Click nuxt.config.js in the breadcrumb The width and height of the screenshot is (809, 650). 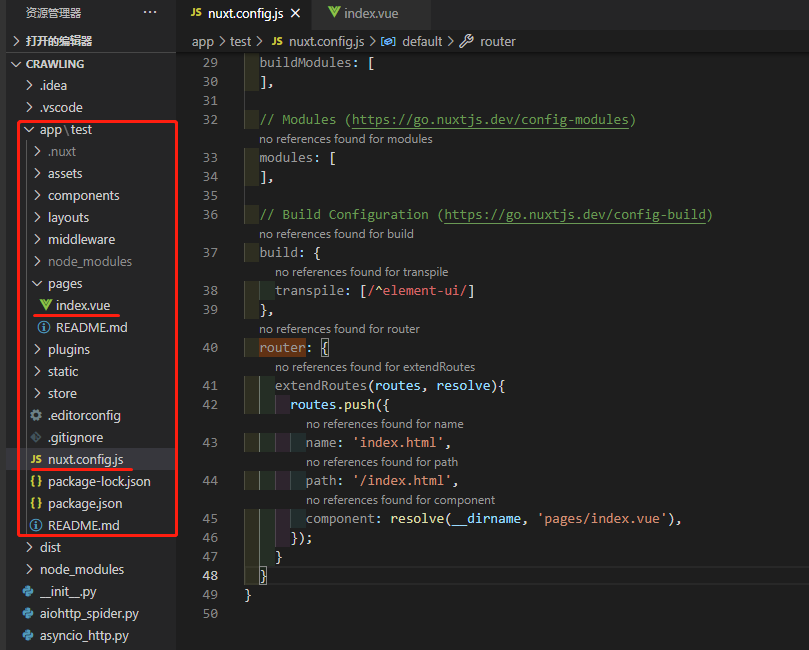[326, 42]
